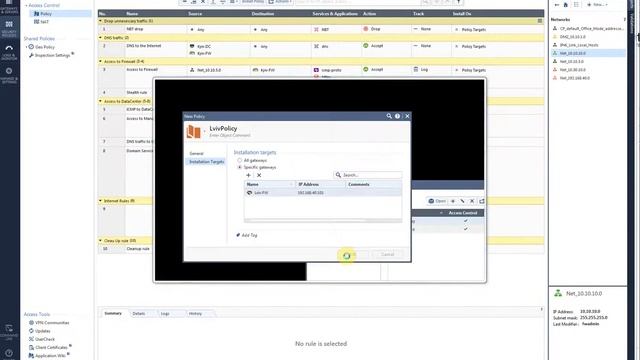The height and width of the screenshot is (360, 640).
Task: Open Logs & Monitor in left navigation bar
Action: point(9,53)
